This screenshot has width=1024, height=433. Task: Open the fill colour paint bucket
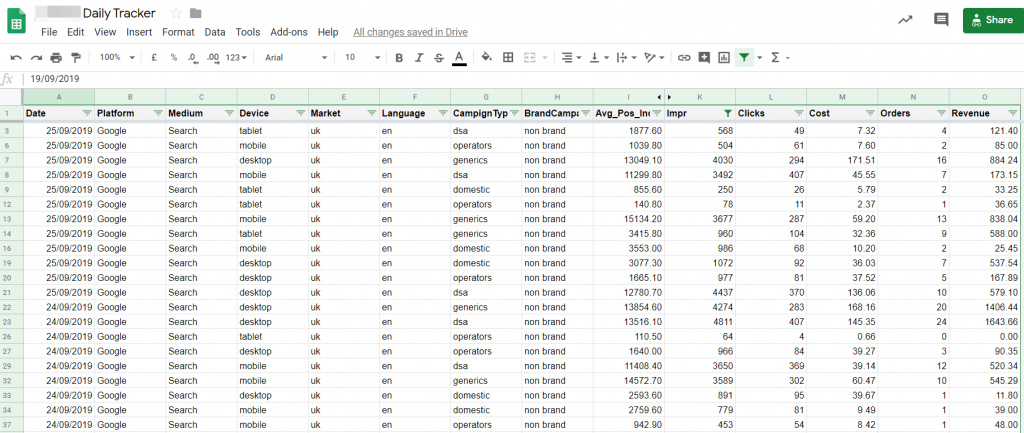pos(486,58)
